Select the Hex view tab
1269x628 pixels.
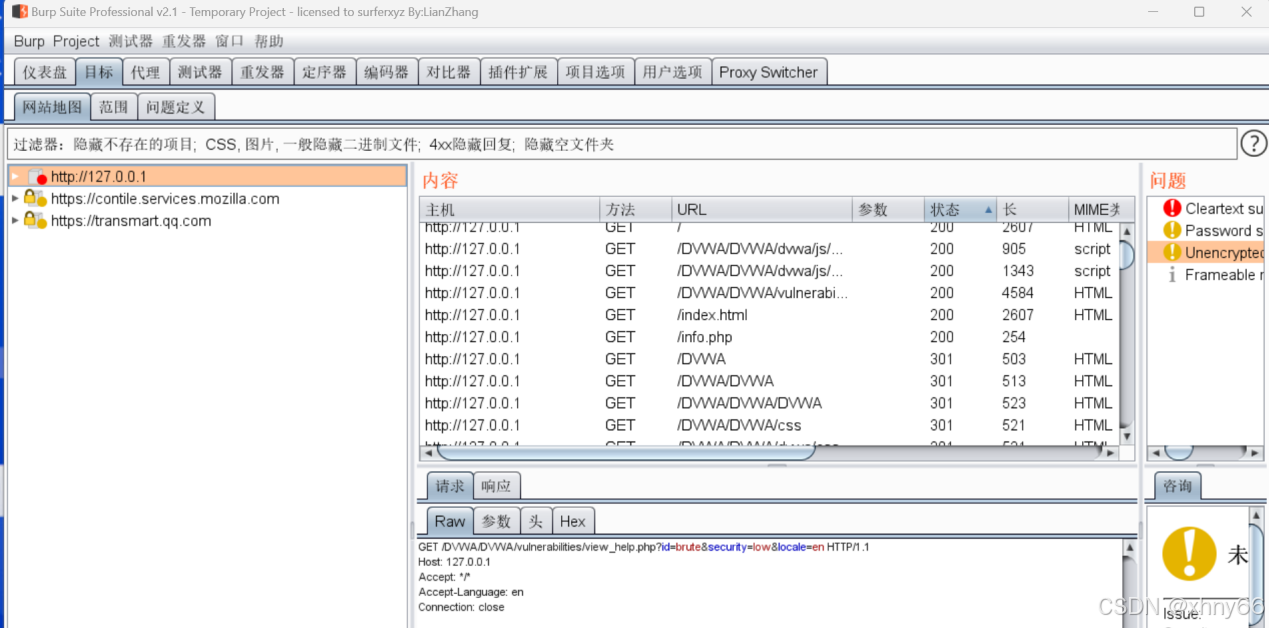573,521
